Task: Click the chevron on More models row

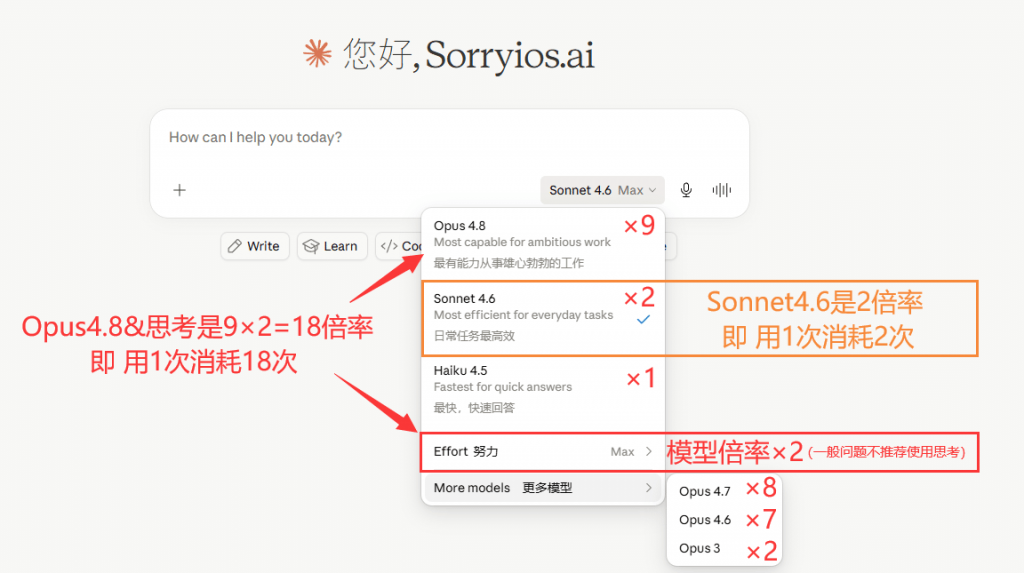Action: click(x=648, y=488)
